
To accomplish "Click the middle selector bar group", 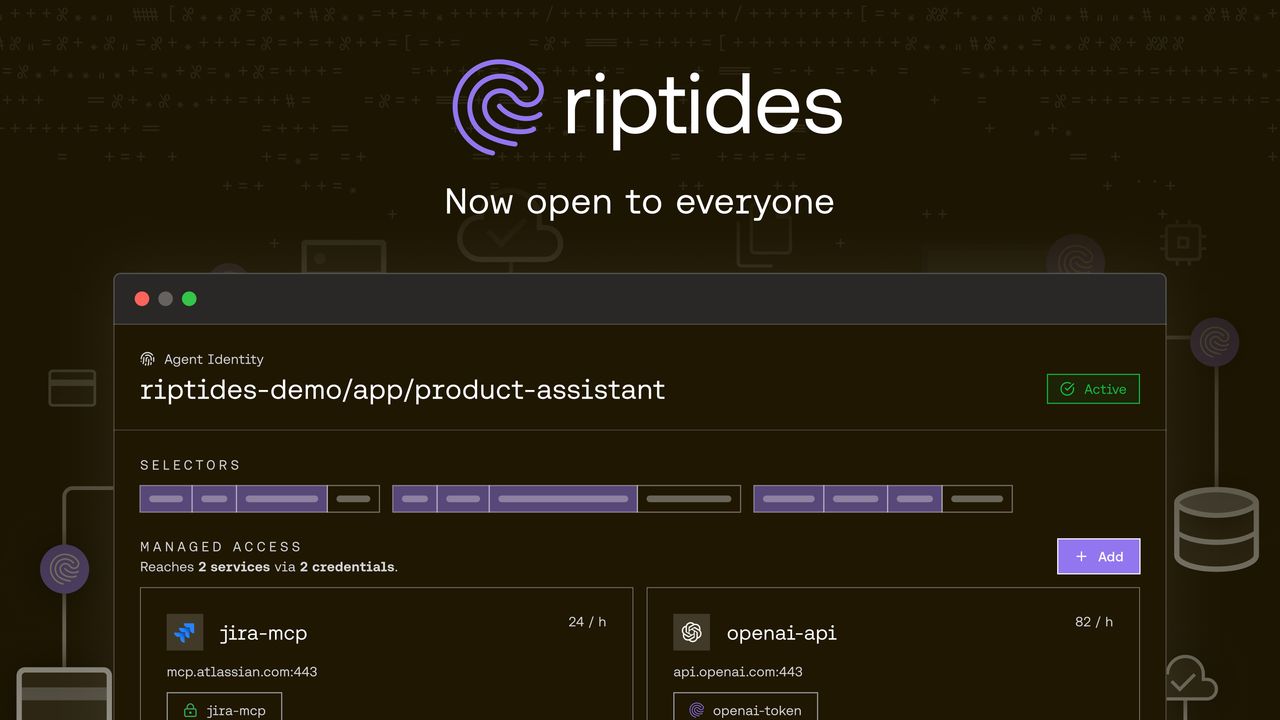I will [x=566, y=498].
